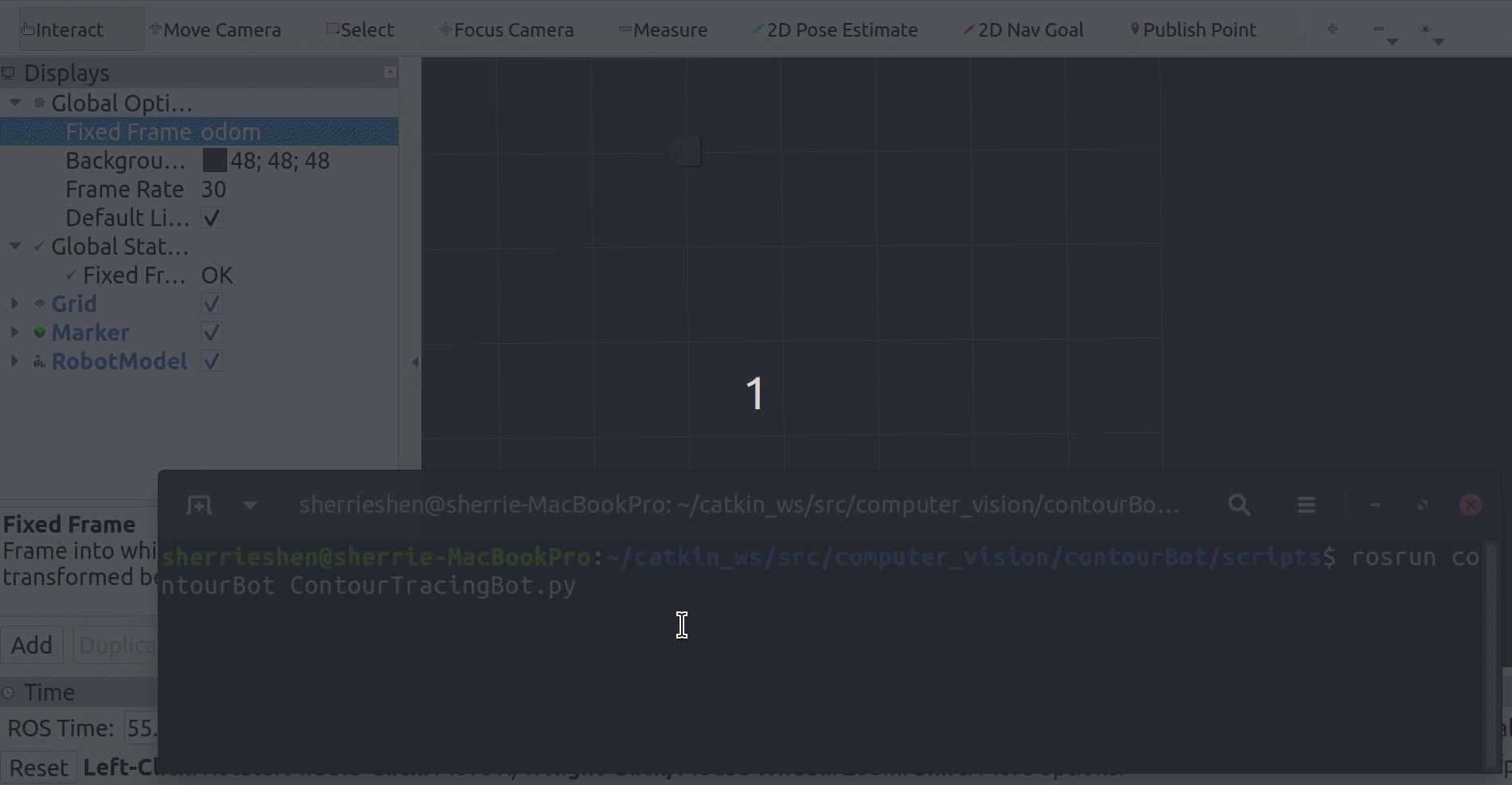Expand the Grid display item
The width and height of the screenshot is (1512, 785).
tap(14, 303)
